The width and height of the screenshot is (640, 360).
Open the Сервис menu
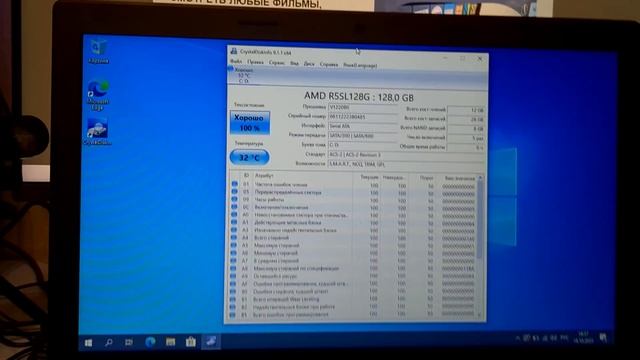point(277,63)
